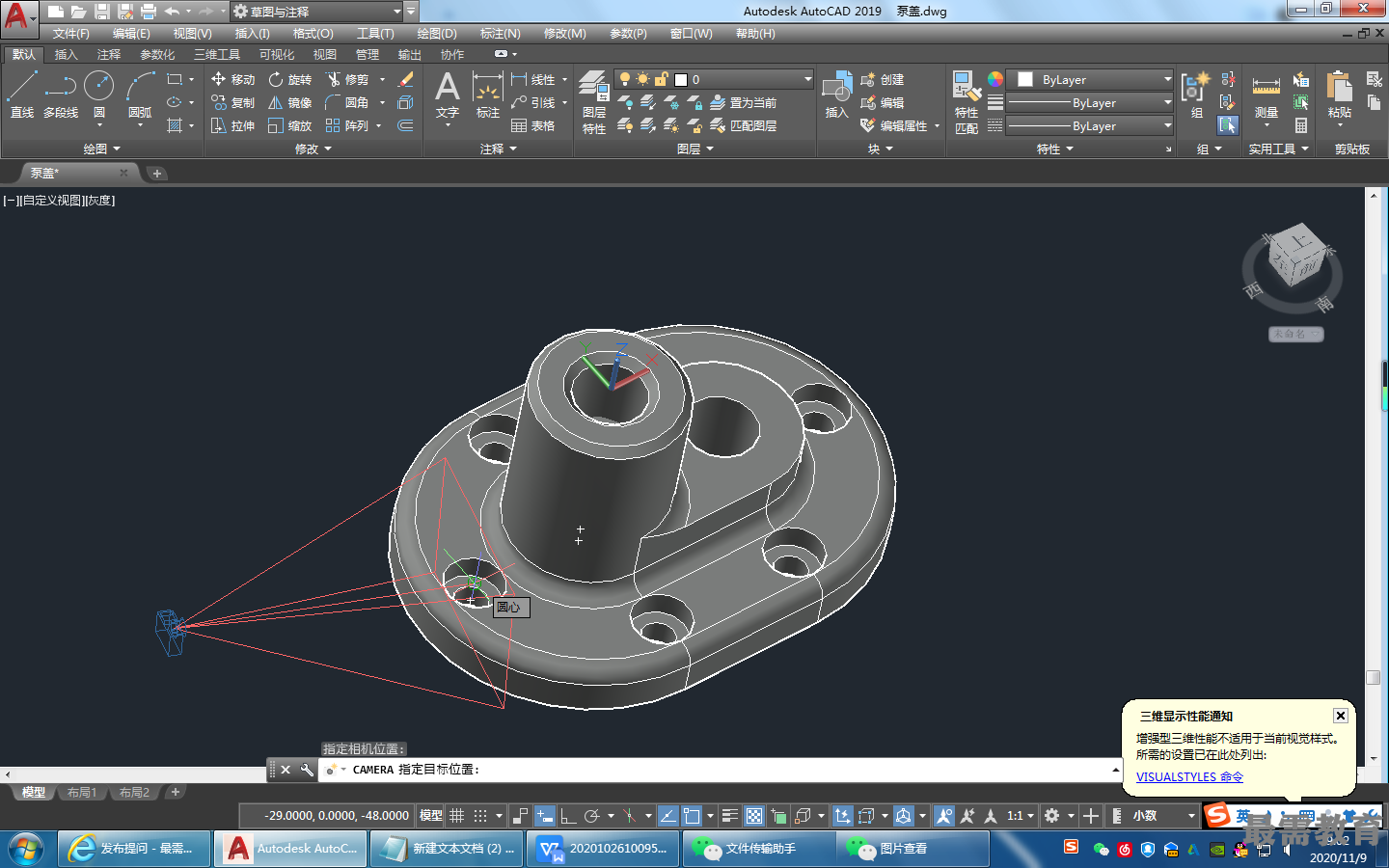
Task: Select the 移动 (Move) tool
Action: click(232, 79)
